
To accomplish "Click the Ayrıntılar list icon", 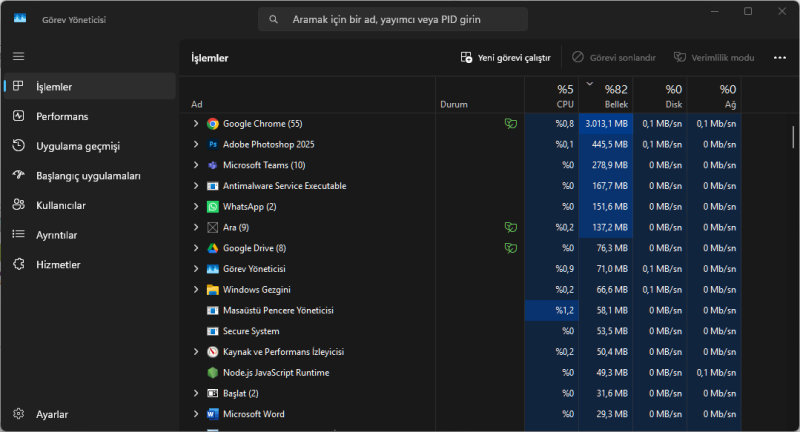I will pos(18,234).
